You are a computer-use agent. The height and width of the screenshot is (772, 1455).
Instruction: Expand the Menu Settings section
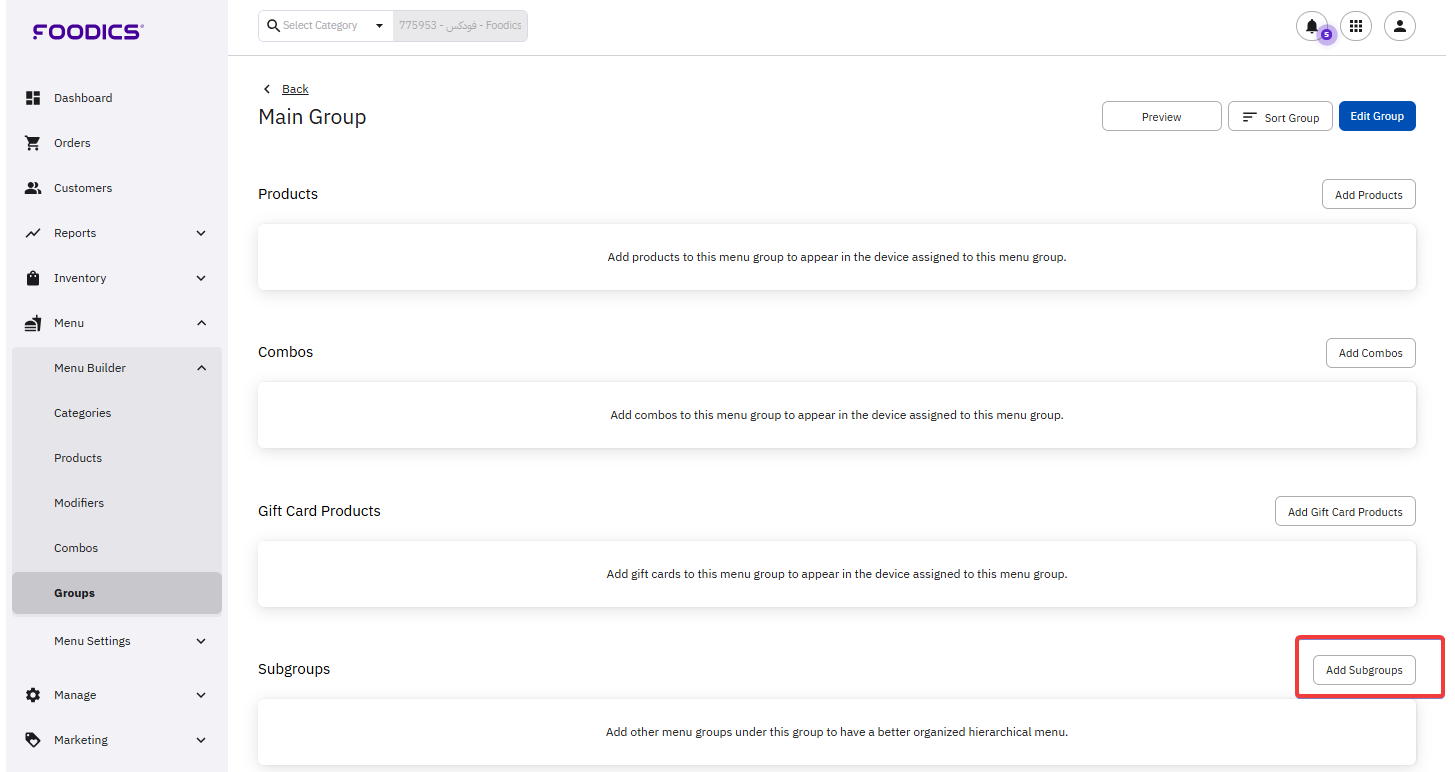tap(201, 641)
